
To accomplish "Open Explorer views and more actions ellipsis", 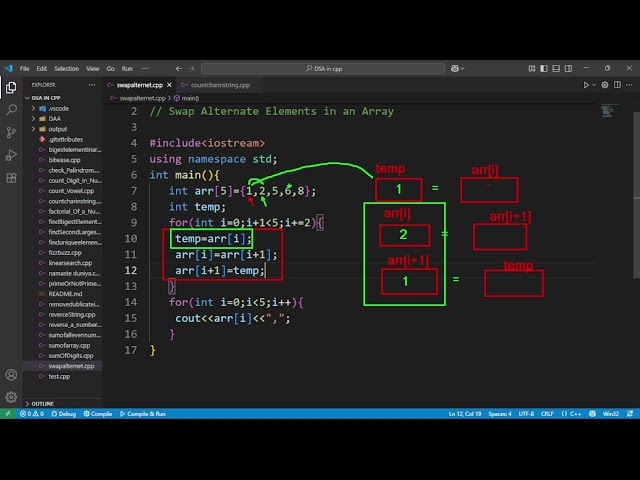I will pos(92,85).
